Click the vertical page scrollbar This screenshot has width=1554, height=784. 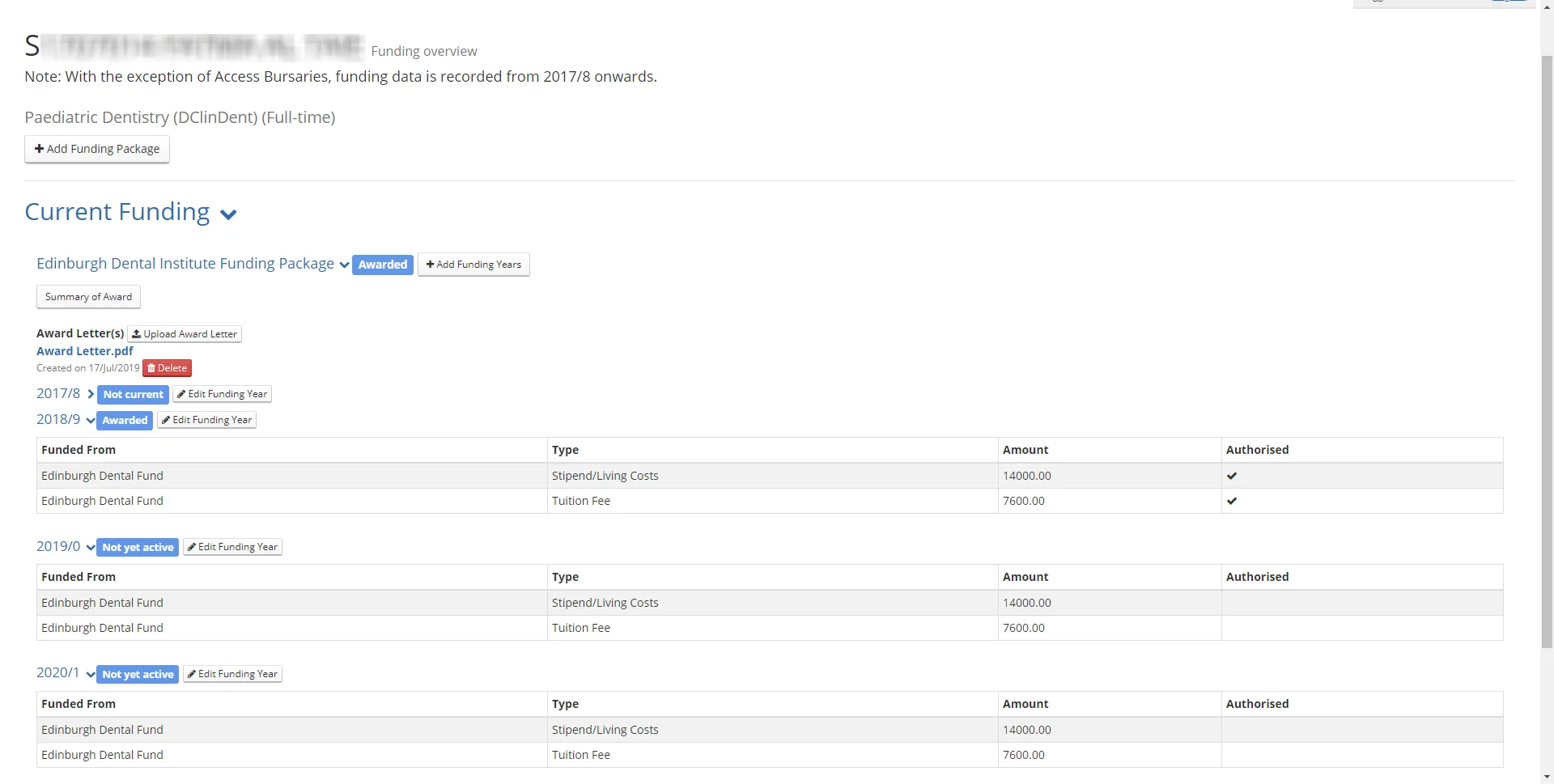(1546, 348)
